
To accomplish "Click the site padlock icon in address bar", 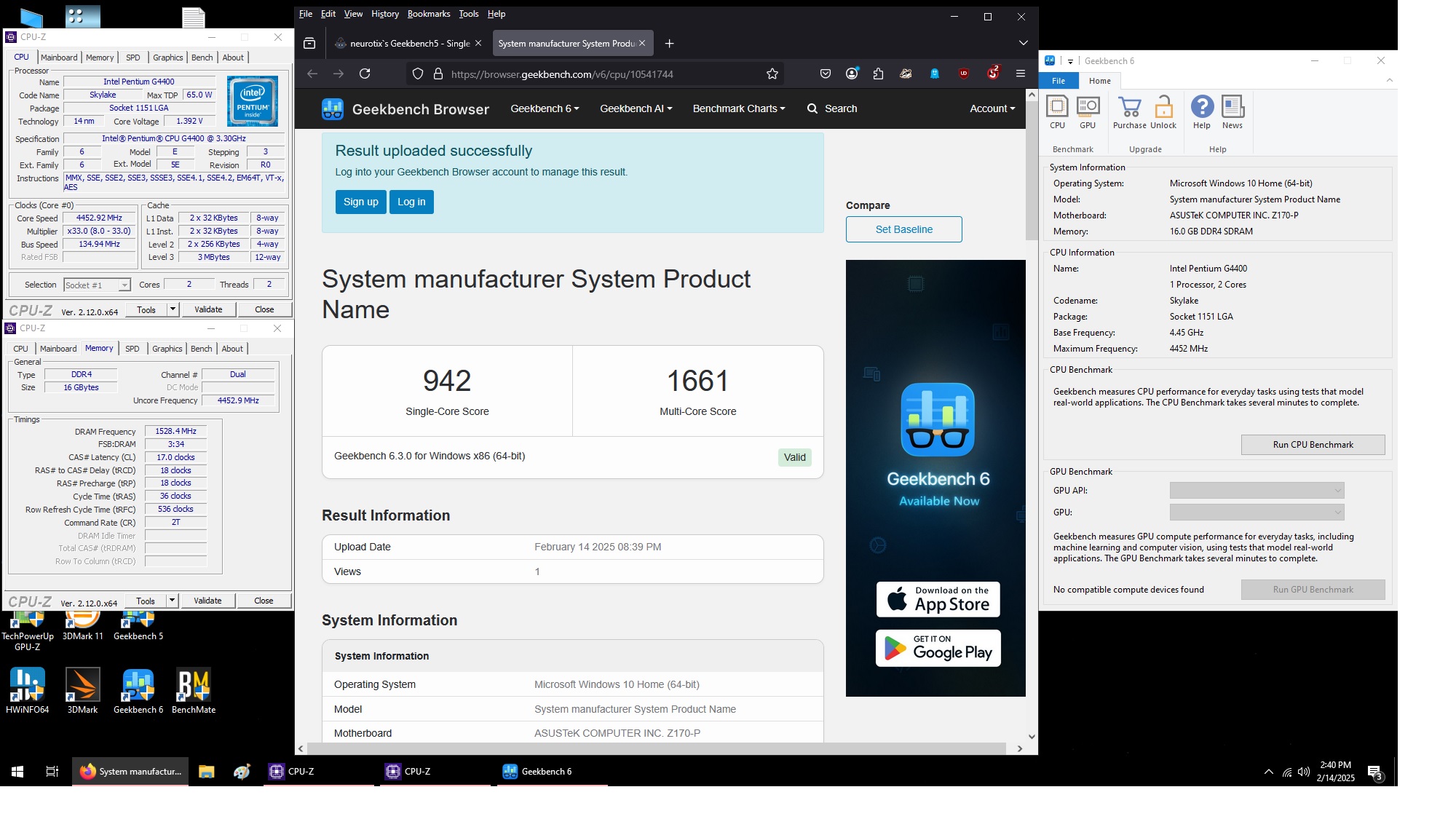I will coord(438,74).
